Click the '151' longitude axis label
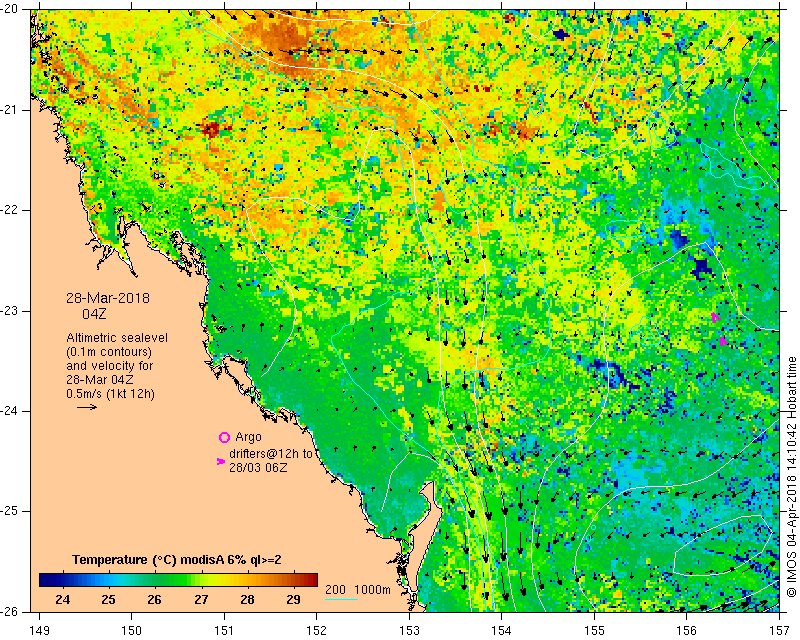Image resolution: width=800 pixels, height=640 pixels. (x=224, y=631)
